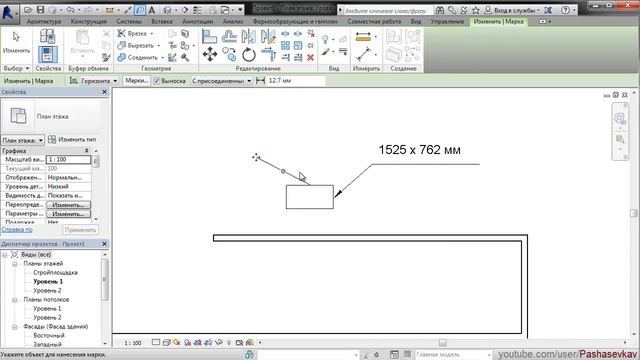The image size is (640, 360).
Task: Toggle the Leader (Выноска) checkbox
Action: coord(156,81)
